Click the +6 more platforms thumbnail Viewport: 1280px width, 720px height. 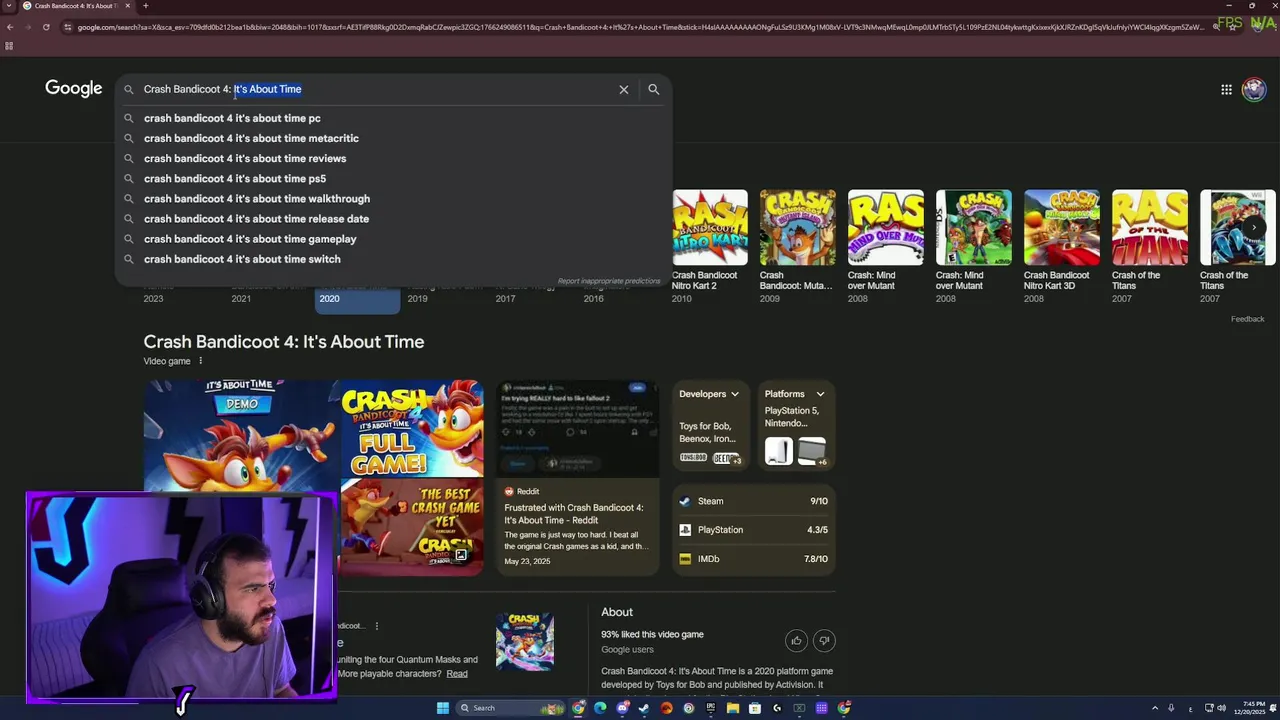(x=812, y=452)
